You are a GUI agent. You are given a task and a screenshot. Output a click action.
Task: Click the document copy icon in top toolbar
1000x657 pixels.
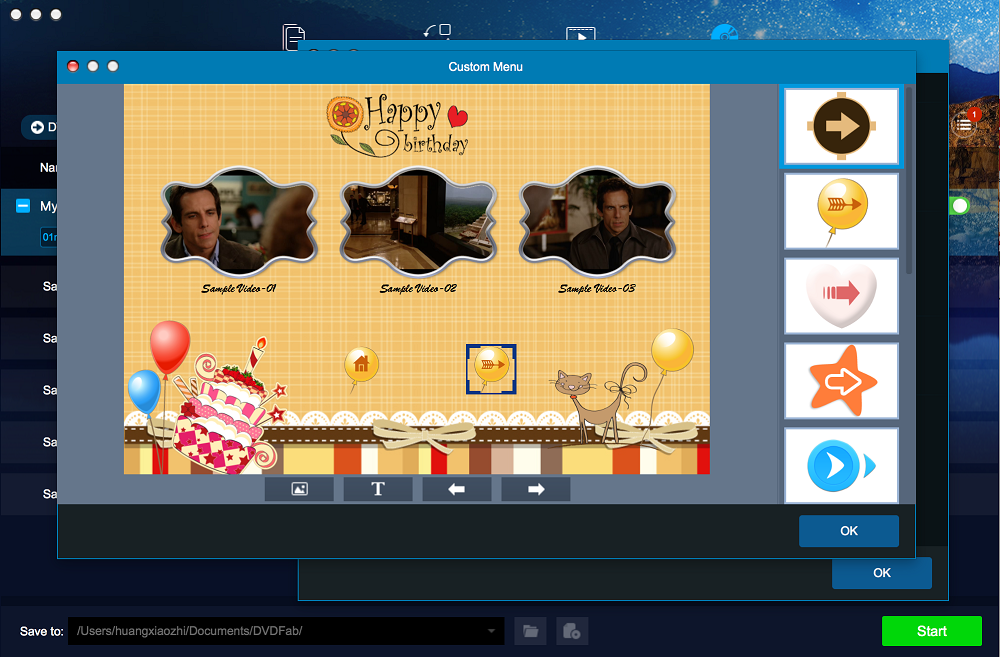coord(294,37)
